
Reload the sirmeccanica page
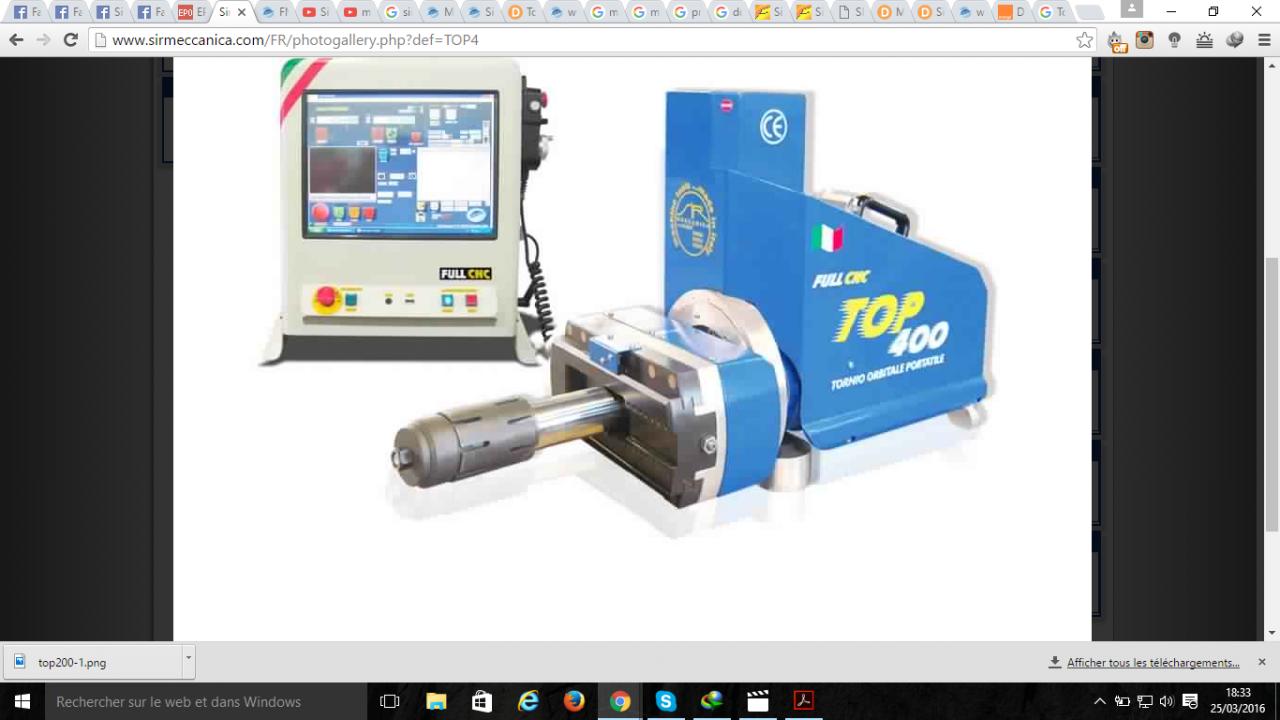pos(70,40)
